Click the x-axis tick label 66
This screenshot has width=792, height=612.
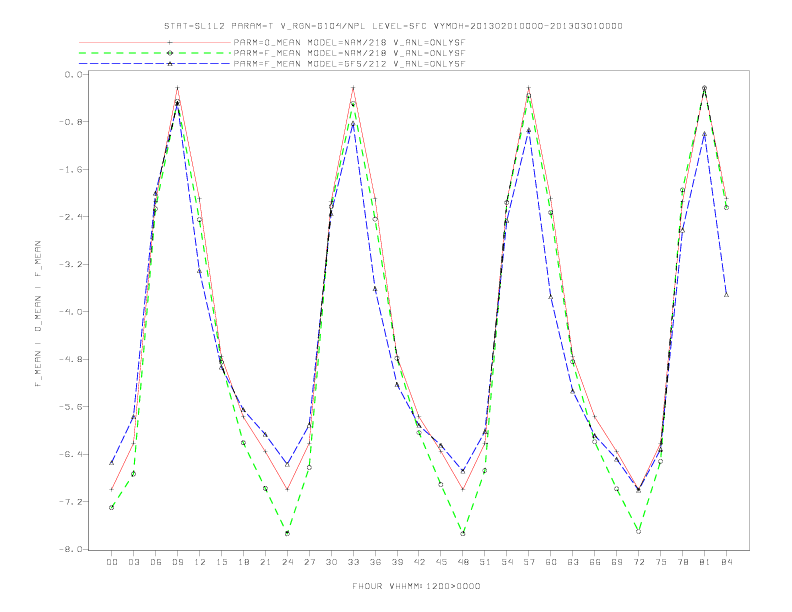coord(595,562)
